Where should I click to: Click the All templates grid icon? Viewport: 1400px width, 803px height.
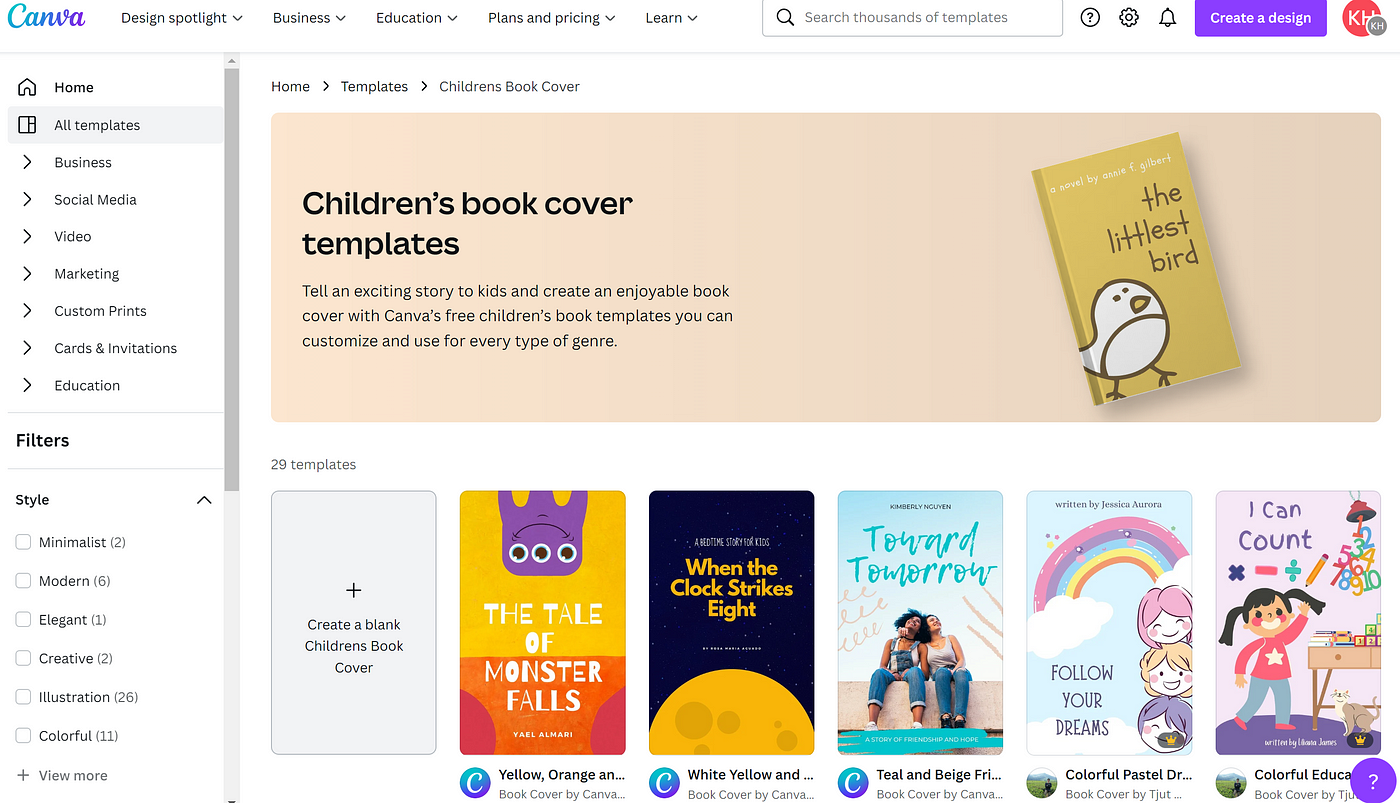(x=28, y=125)
